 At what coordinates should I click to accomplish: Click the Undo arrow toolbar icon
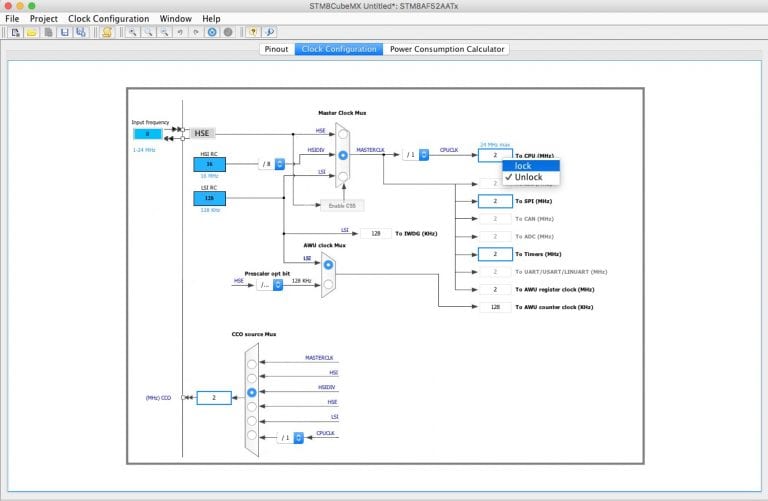click(180, 32)
